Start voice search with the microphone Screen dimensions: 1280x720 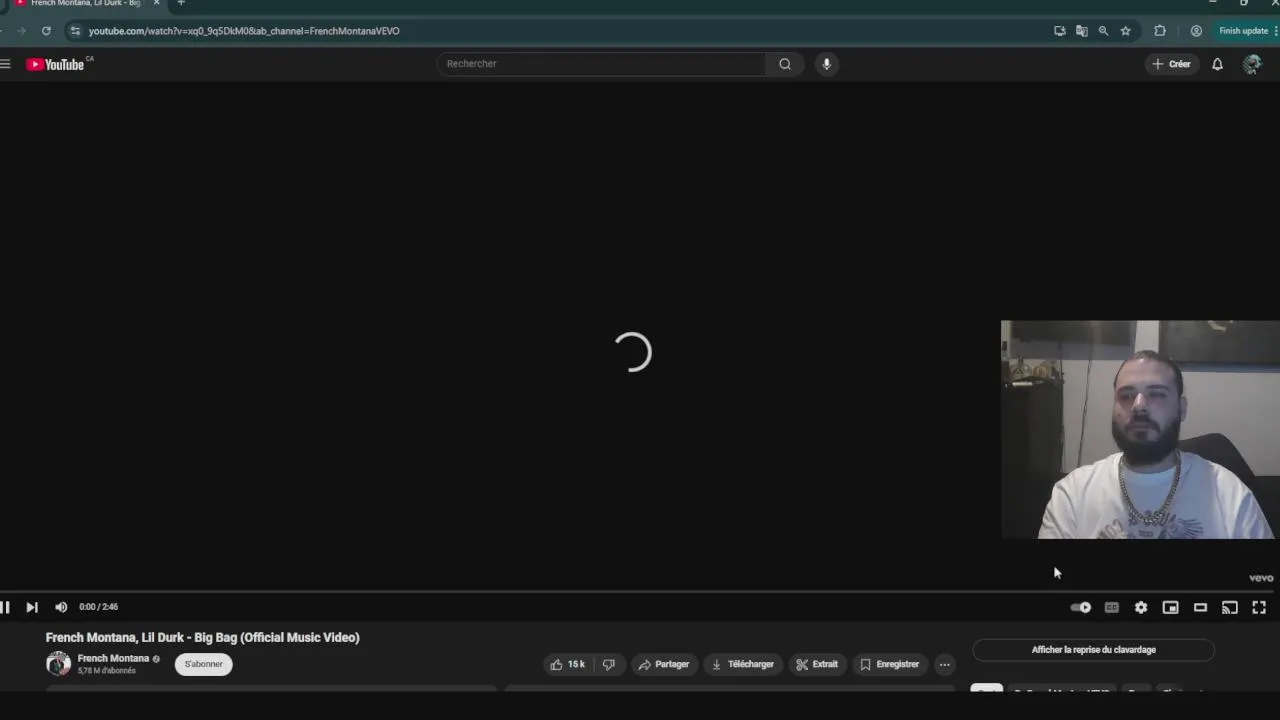point(826,64)
